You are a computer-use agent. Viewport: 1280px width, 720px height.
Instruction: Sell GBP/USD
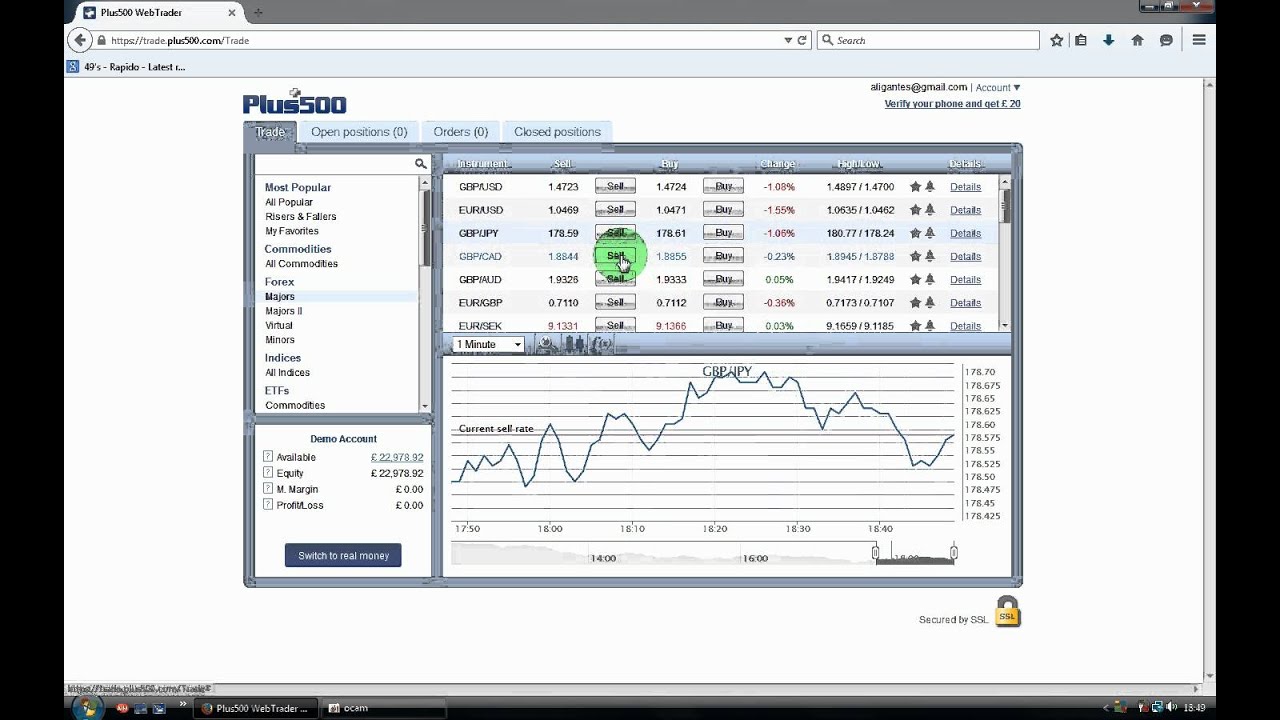click(615, 187)
